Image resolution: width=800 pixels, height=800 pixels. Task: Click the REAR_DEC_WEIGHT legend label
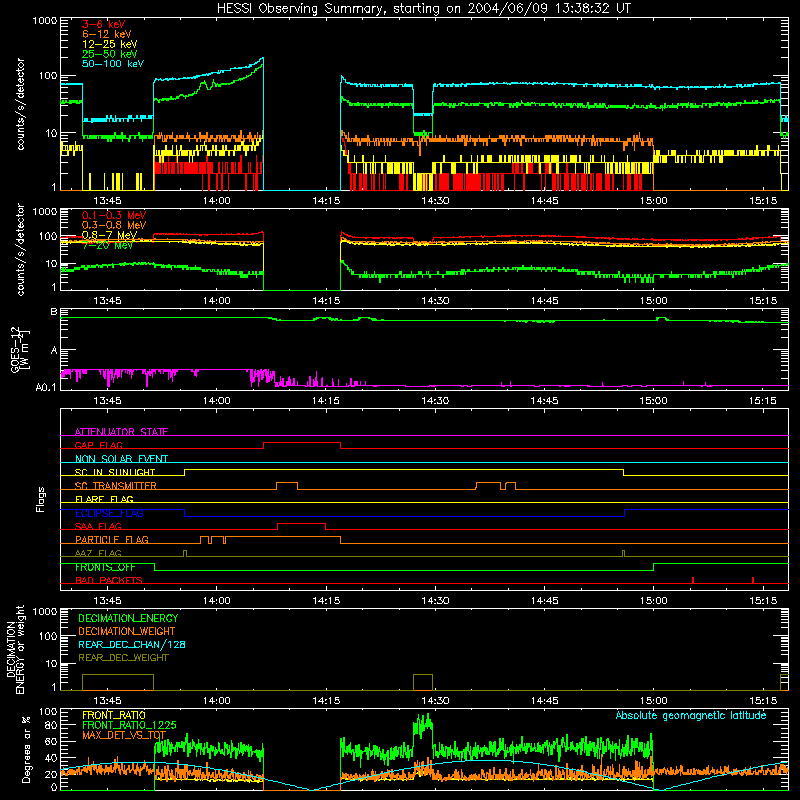pos(123,658)
